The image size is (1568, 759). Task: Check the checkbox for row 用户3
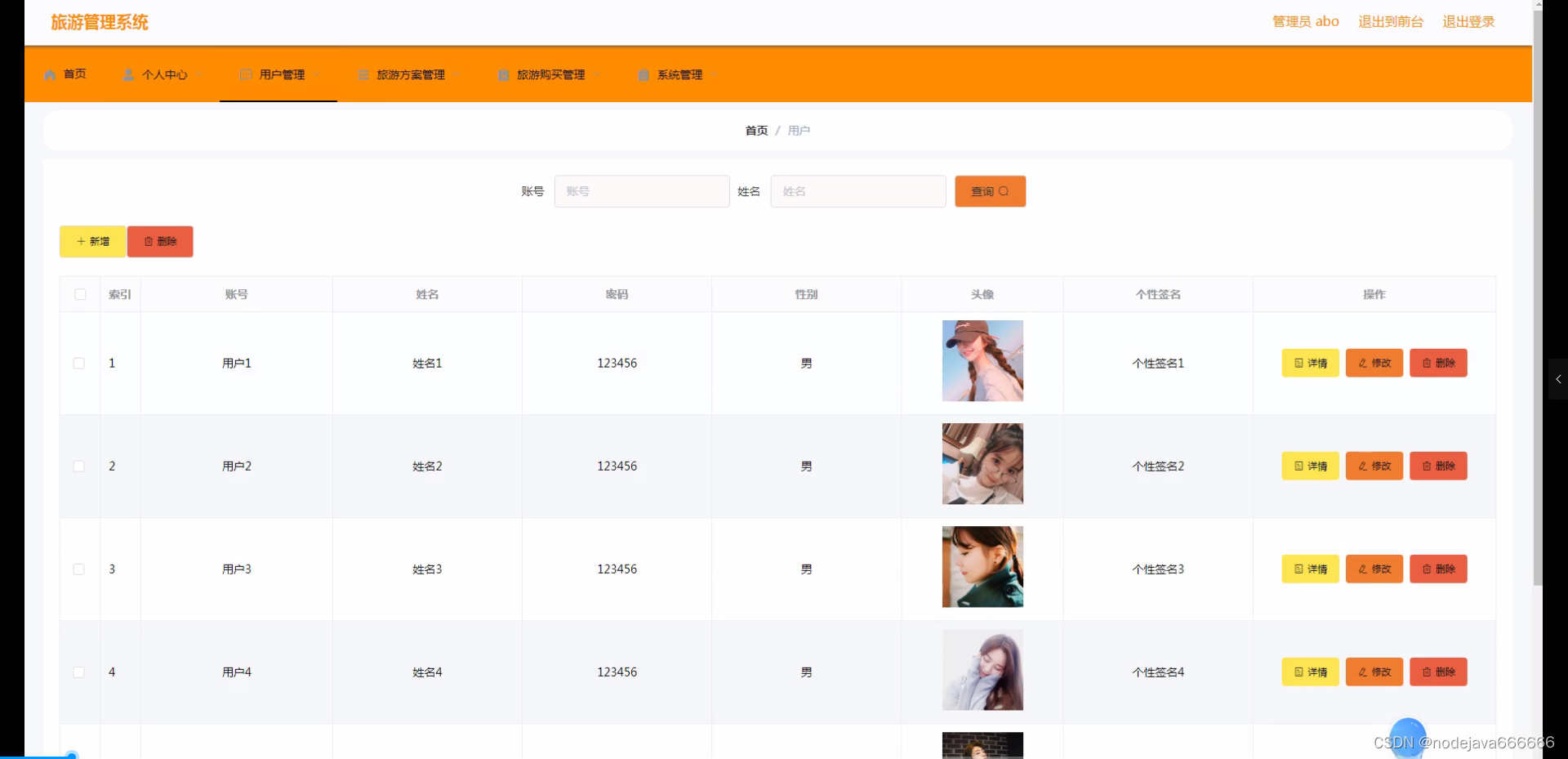(79, 569)
